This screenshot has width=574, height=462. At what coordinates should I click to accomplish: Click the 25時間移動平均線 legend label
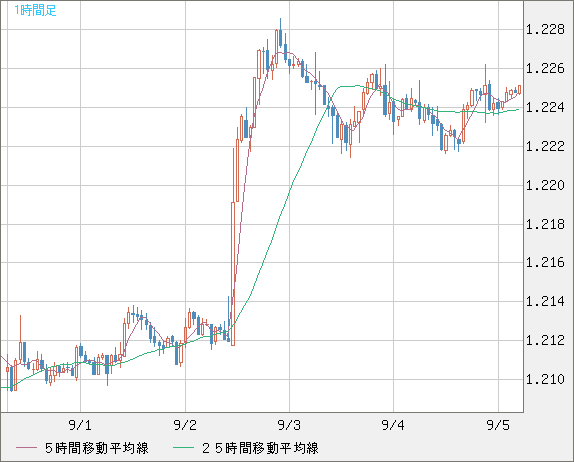click(260, 448)
